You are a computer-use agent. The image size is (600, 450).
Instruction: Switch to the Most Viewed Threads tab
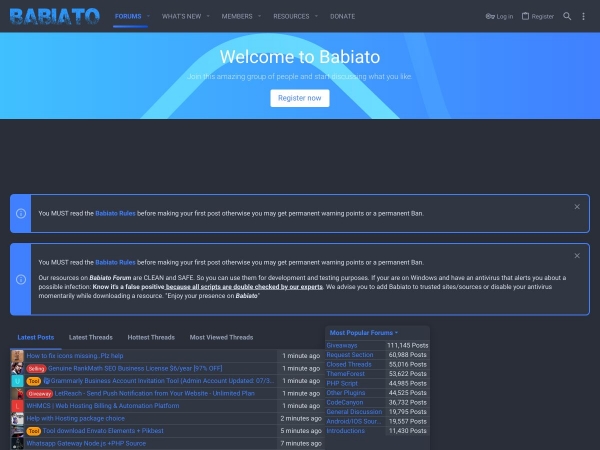coord(221,337)
